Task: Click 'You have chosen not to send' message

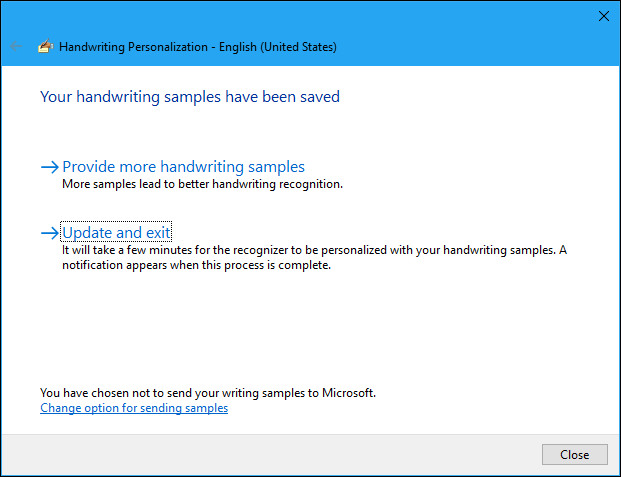Action: tap(150, 393)
